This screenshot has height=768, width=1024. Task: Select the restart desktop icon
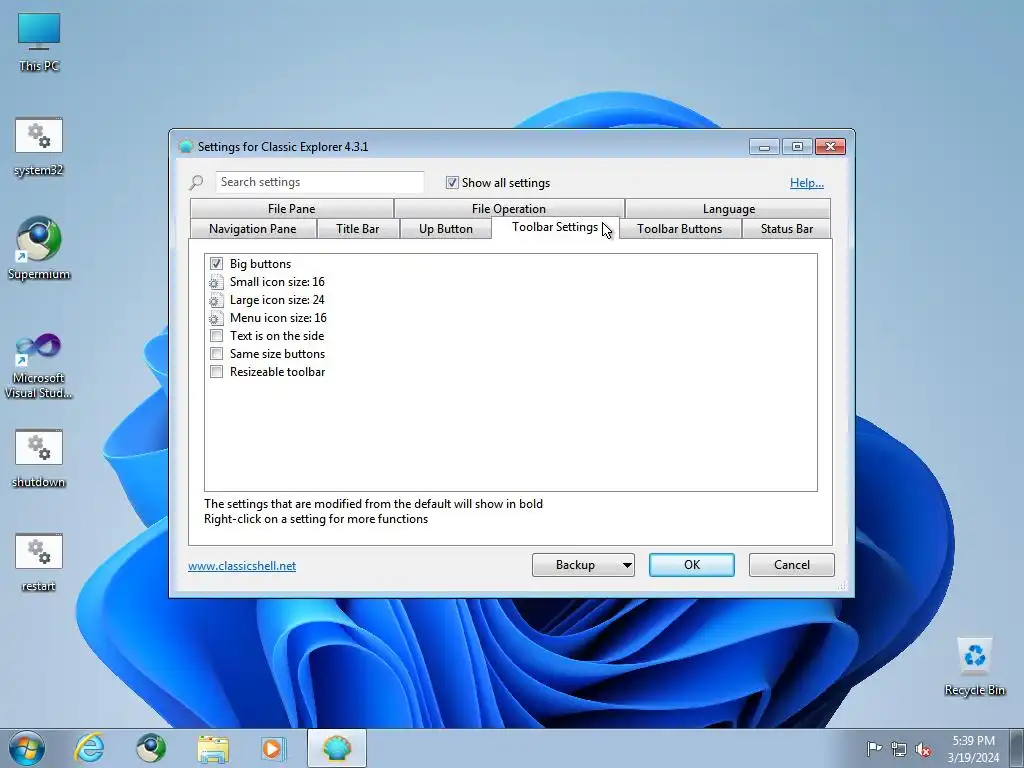[39, 563]
